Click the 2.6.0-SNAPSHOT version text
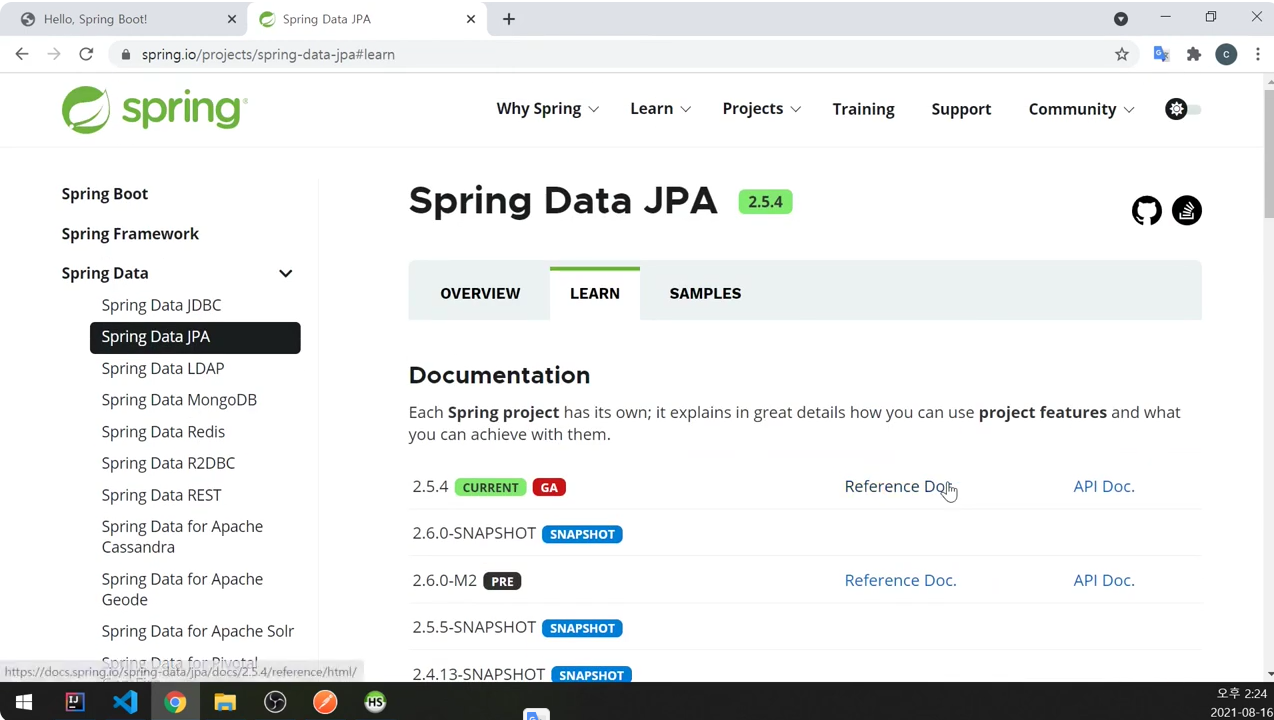Screen dimensions: 1274x720 pos(474,533)
